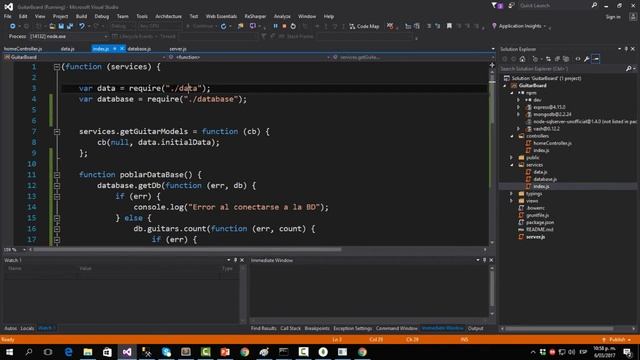
Task: Click the Application Insights toolbar button
Action: 518,26
